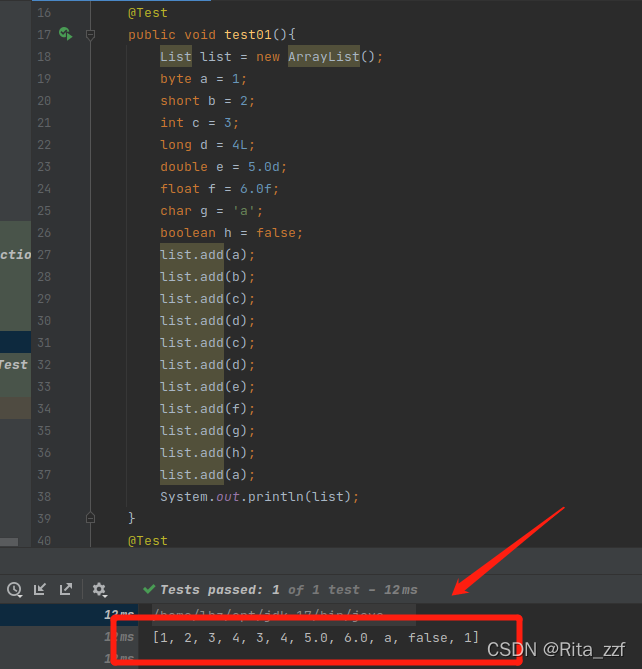Open test runner settings gear
The height and width of the screenshot is (669, 642).
[x=99, y=590]
